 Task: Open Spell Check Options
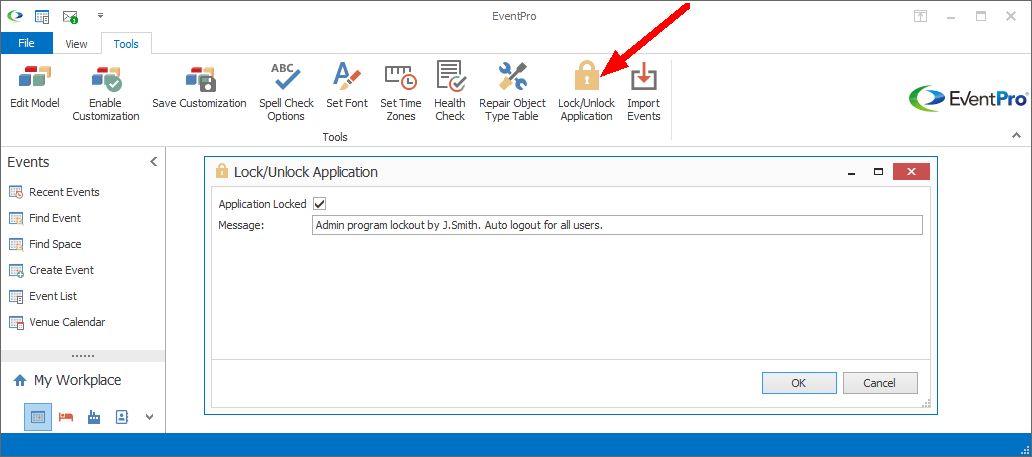click(x=286, y=93)
